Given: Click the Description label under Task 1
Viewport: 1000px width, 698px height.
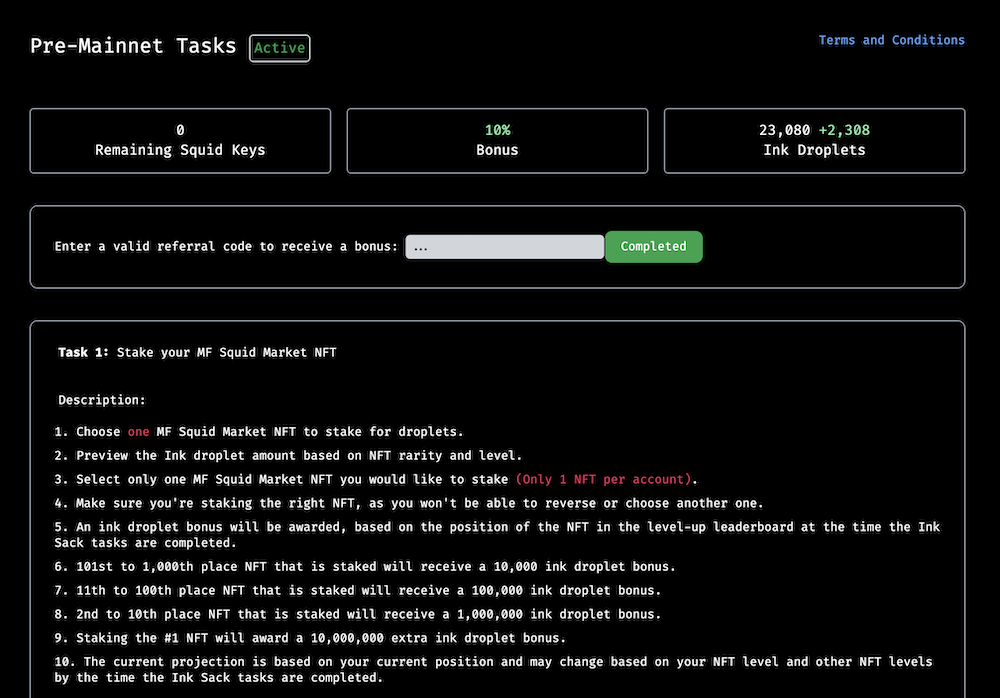Looking at the screenshot, I should (x=101, y=400).
